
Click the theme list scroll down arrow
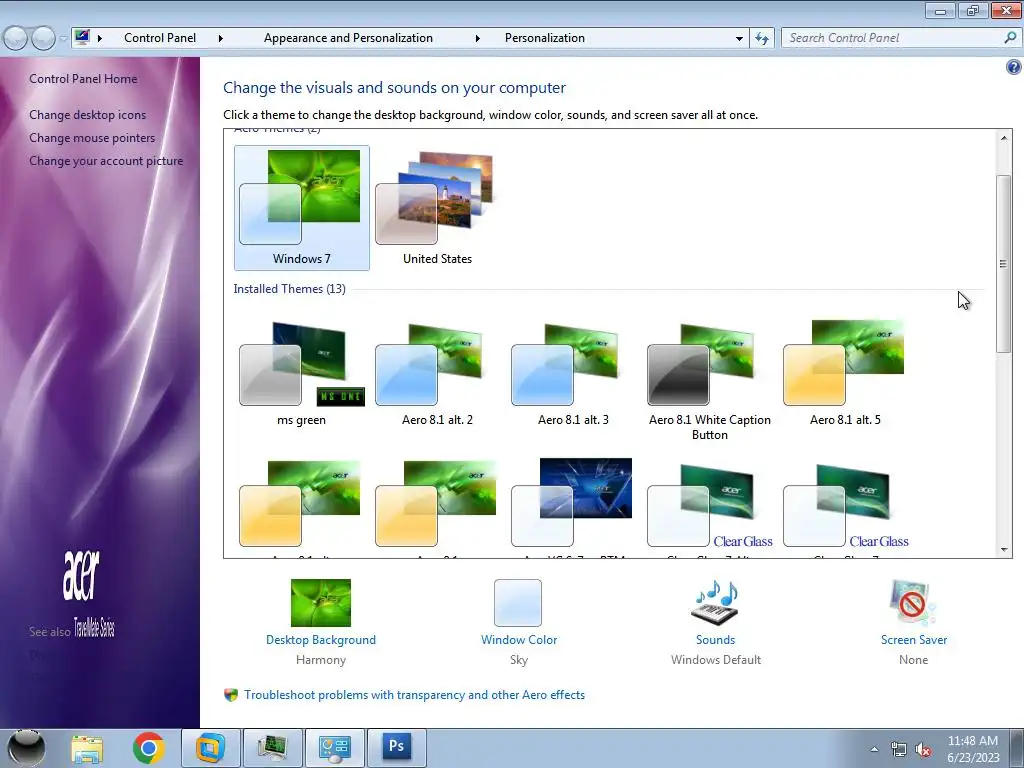[x=1004, y=550]
